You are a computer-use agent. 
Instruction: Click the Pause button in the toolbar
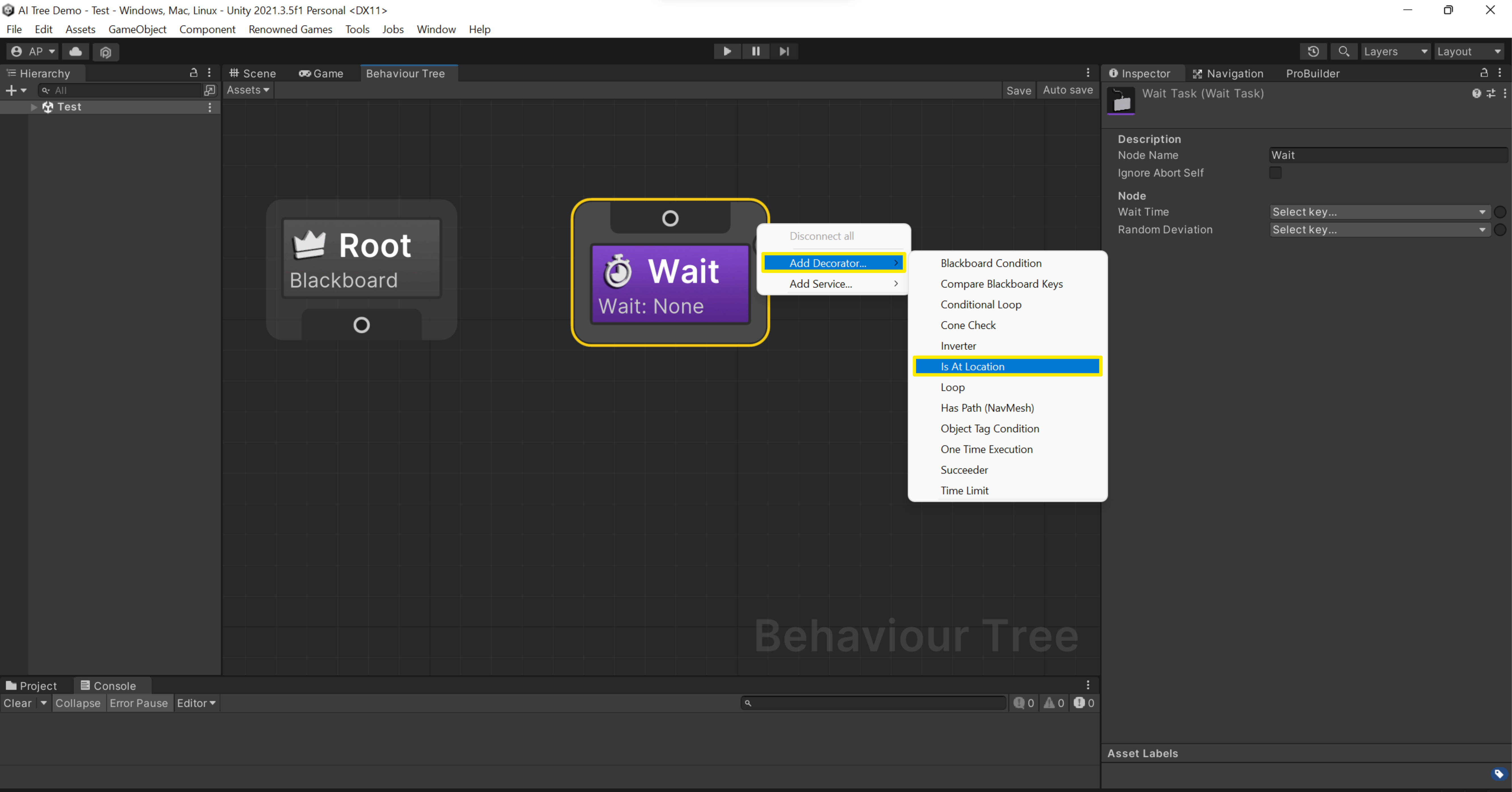[755, 51]
